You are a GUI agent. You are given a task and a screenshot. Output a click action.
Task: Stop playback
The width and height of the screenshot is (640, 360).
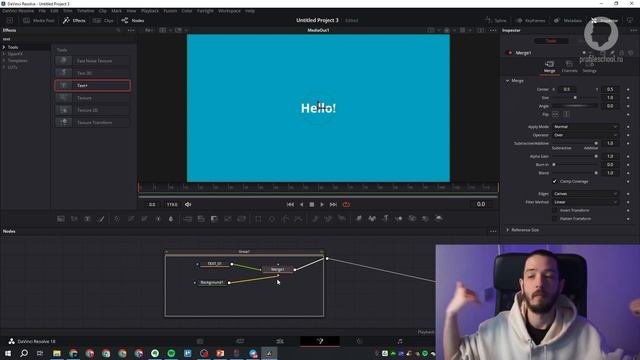click(x=312, y=204)
